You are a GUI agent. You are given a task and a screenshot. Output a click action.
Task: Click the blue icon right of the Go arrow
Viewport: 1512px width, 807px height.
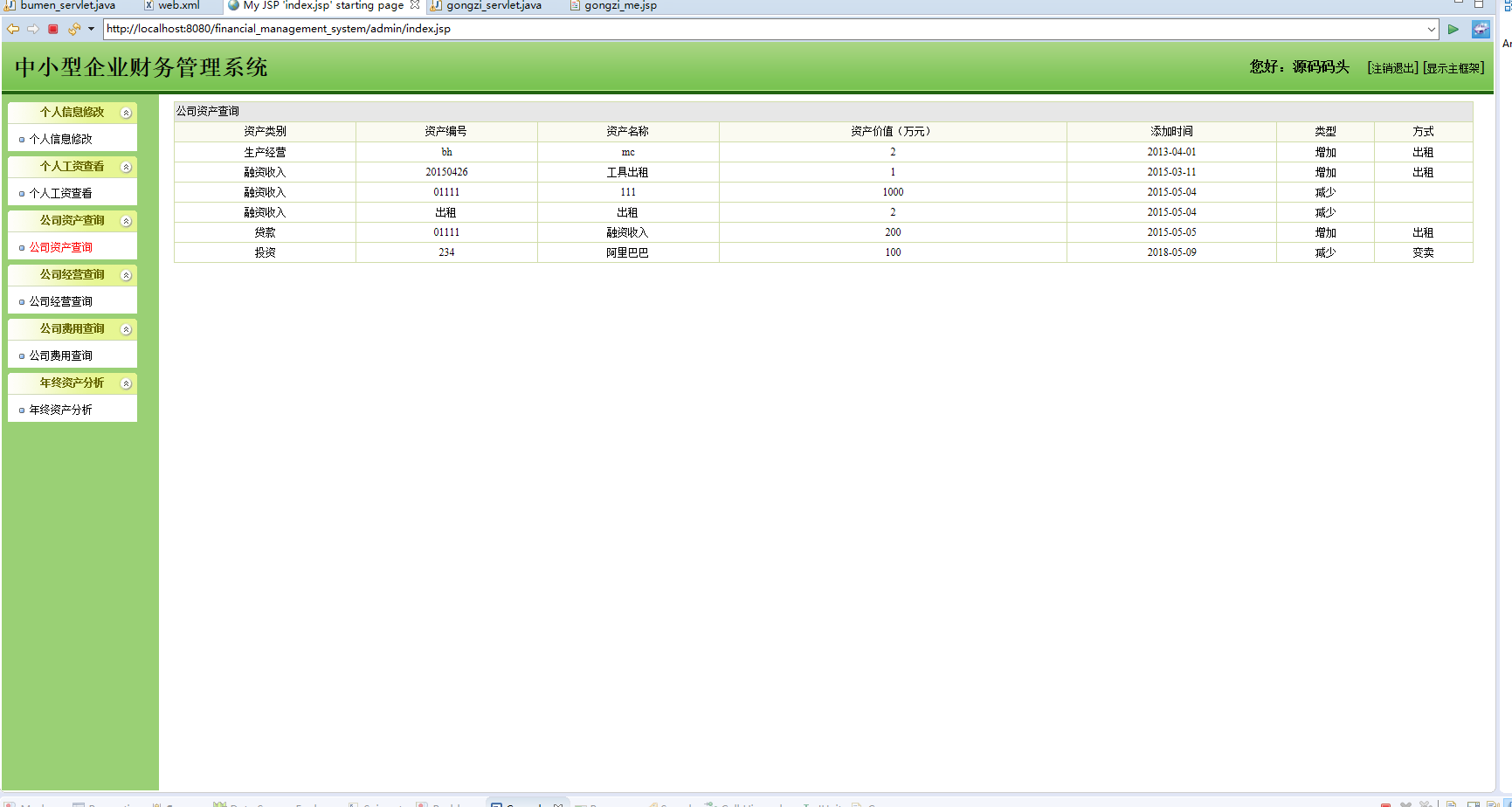(x=1481, y=29)
